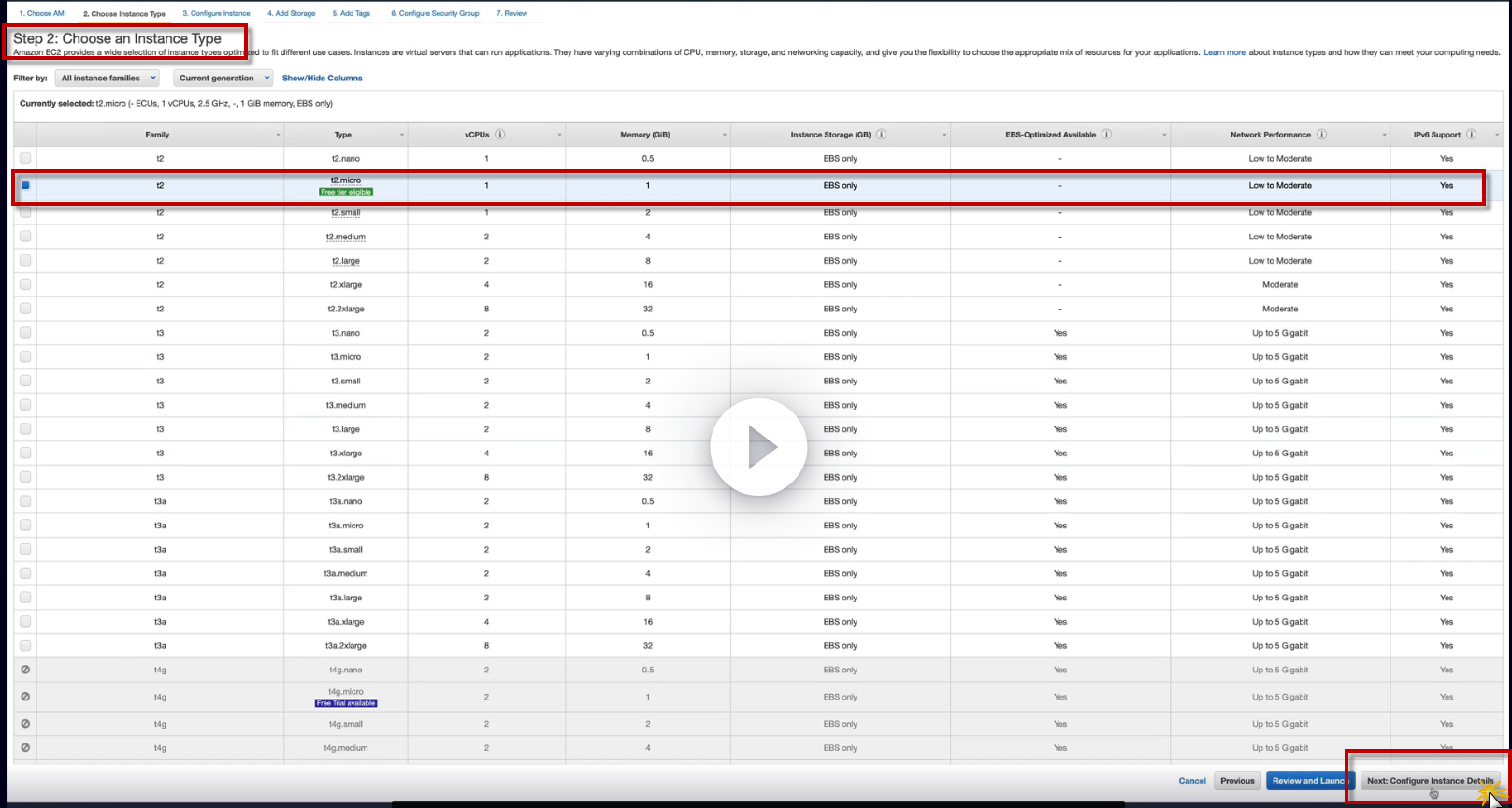The width and height of the screenshot is (1512, 808).
Task: Click the t3a.micro type cell
Action: 346,526
